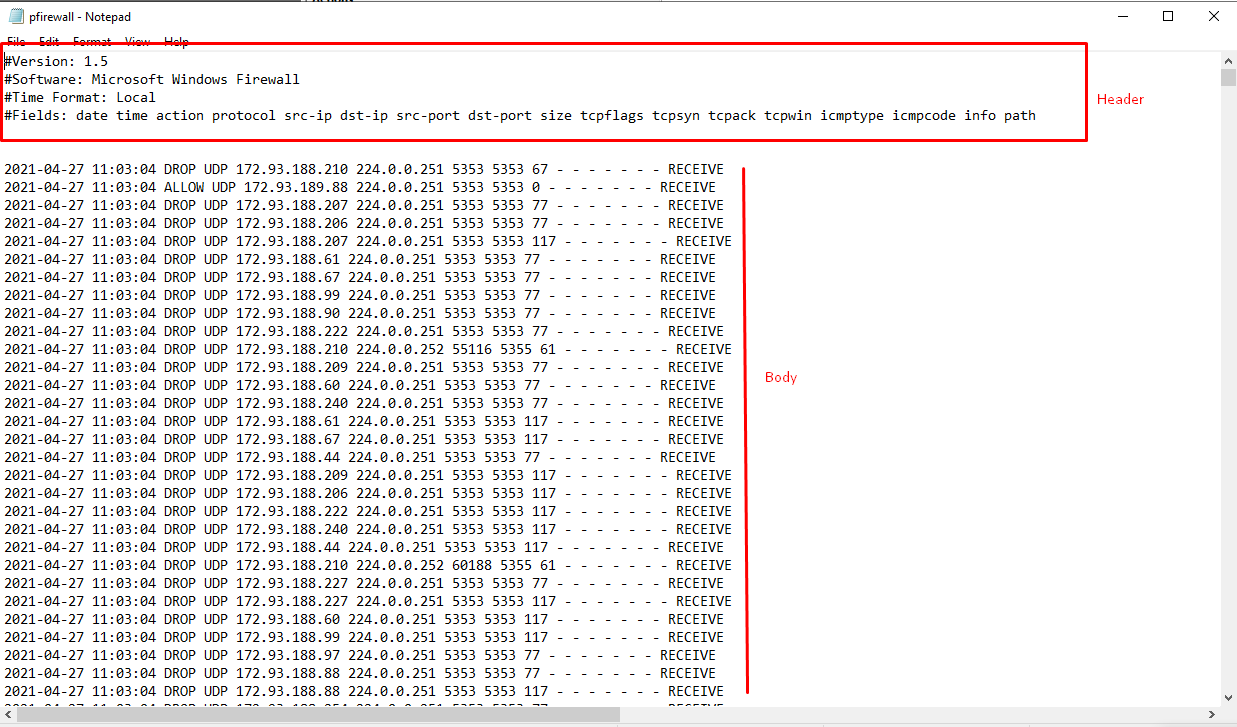Click the 172.93.188.88 line with size 117
This screenshot has width=1237, height=727.
364,691
